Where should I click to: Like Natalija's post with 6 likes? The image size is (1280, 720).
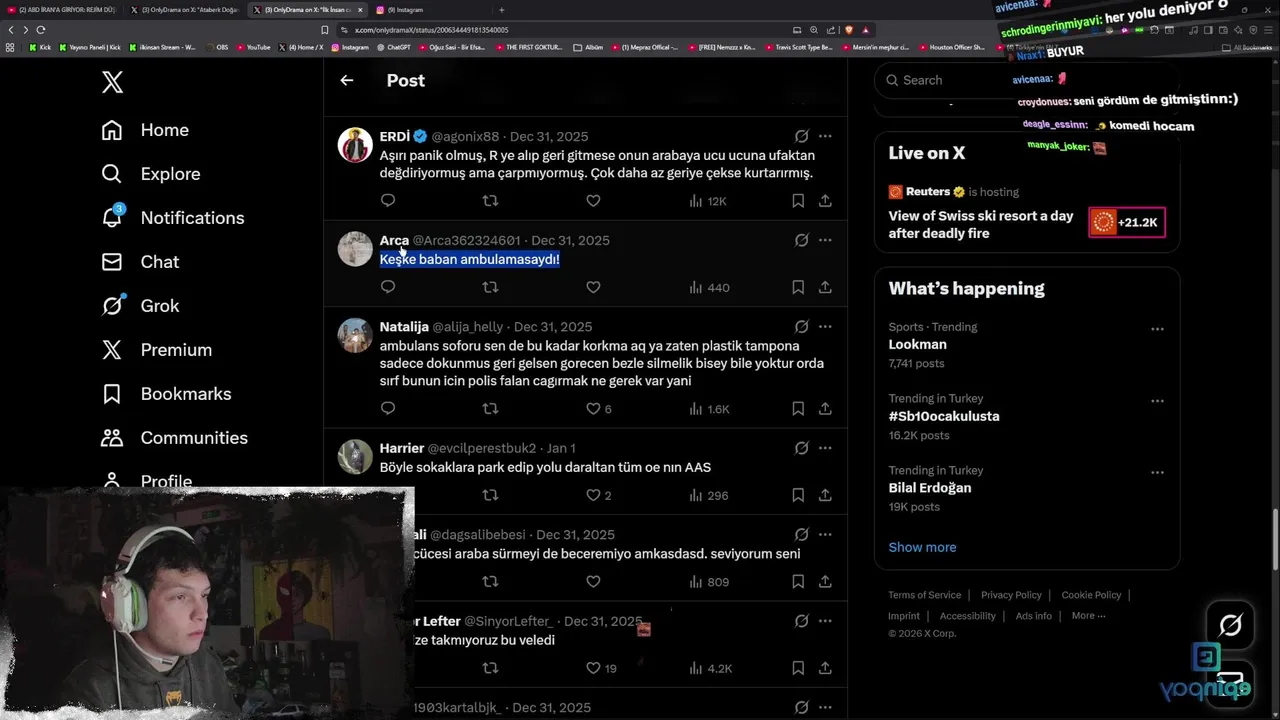(x=598, y=408)
